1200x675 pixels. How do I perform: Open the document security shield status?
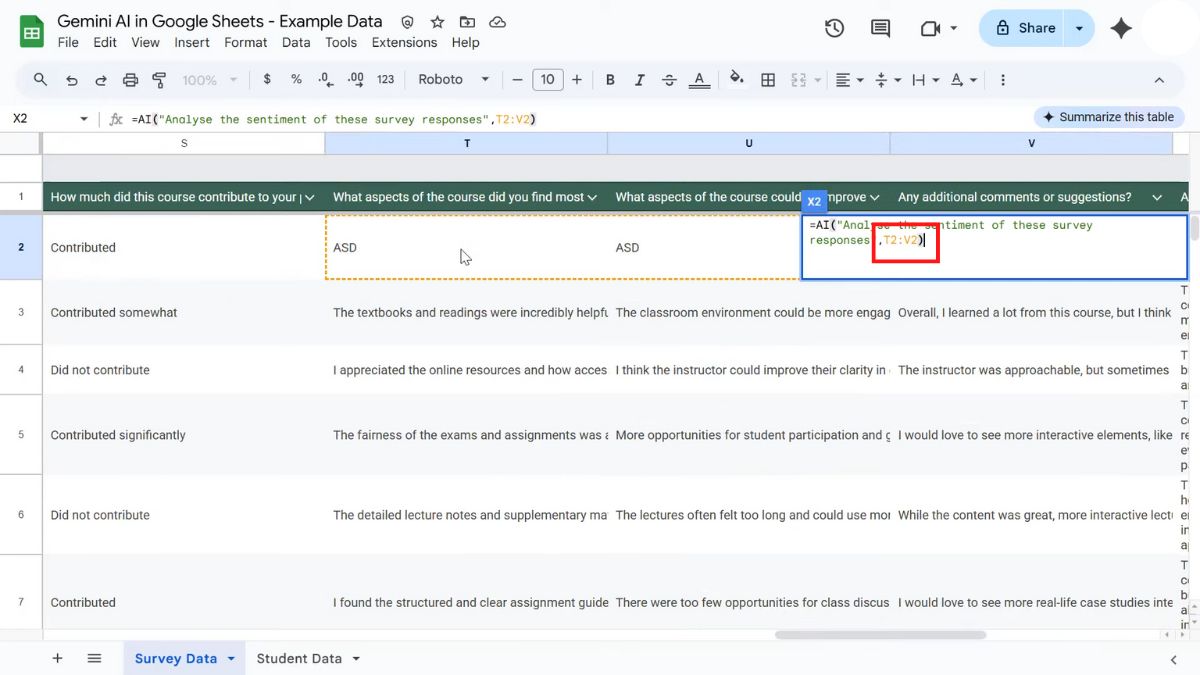407,22
